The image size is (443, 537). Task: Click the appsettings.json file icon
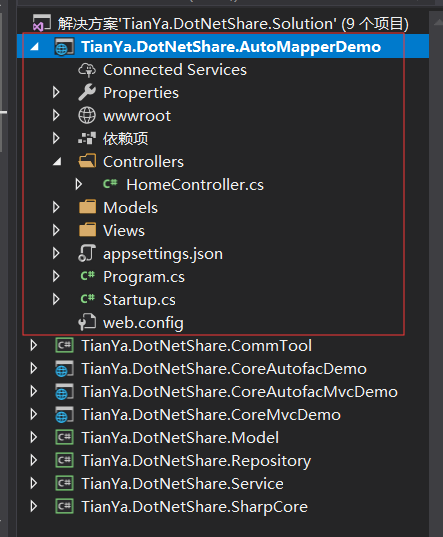[x=87, y=253]
